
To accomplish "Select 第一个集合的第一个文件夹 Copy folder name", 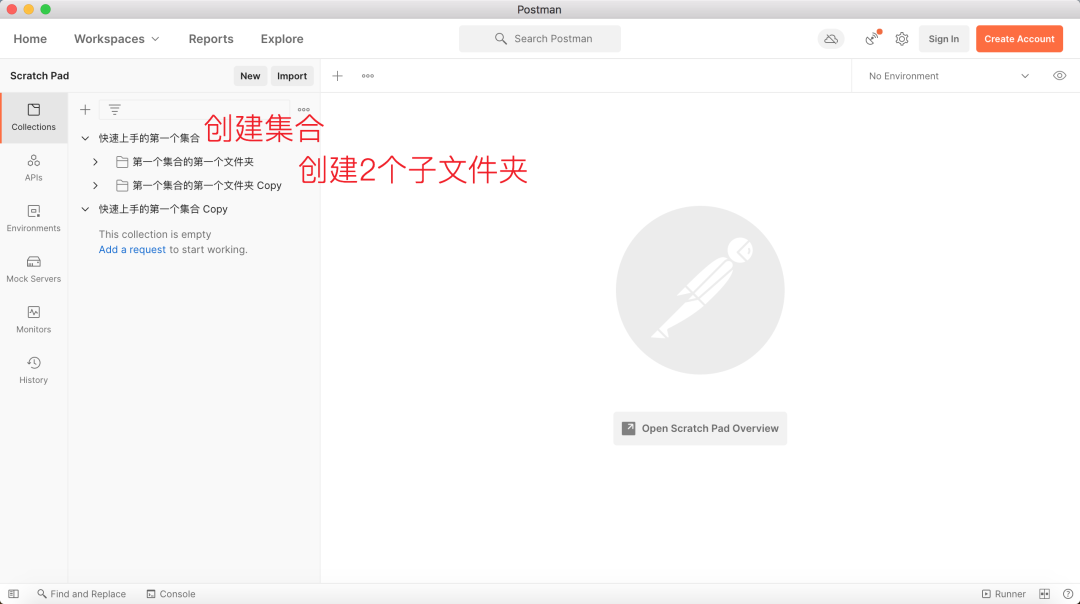I will 207,185.
